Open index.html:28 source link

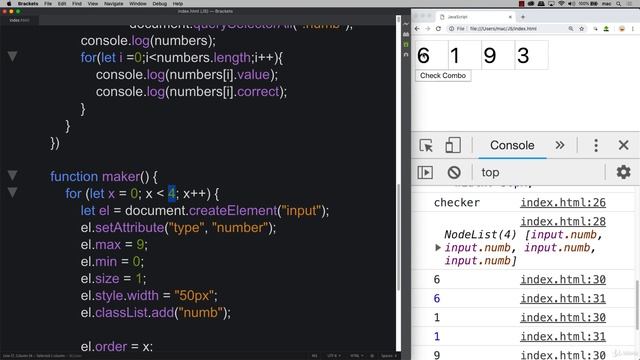pos(563,222)
